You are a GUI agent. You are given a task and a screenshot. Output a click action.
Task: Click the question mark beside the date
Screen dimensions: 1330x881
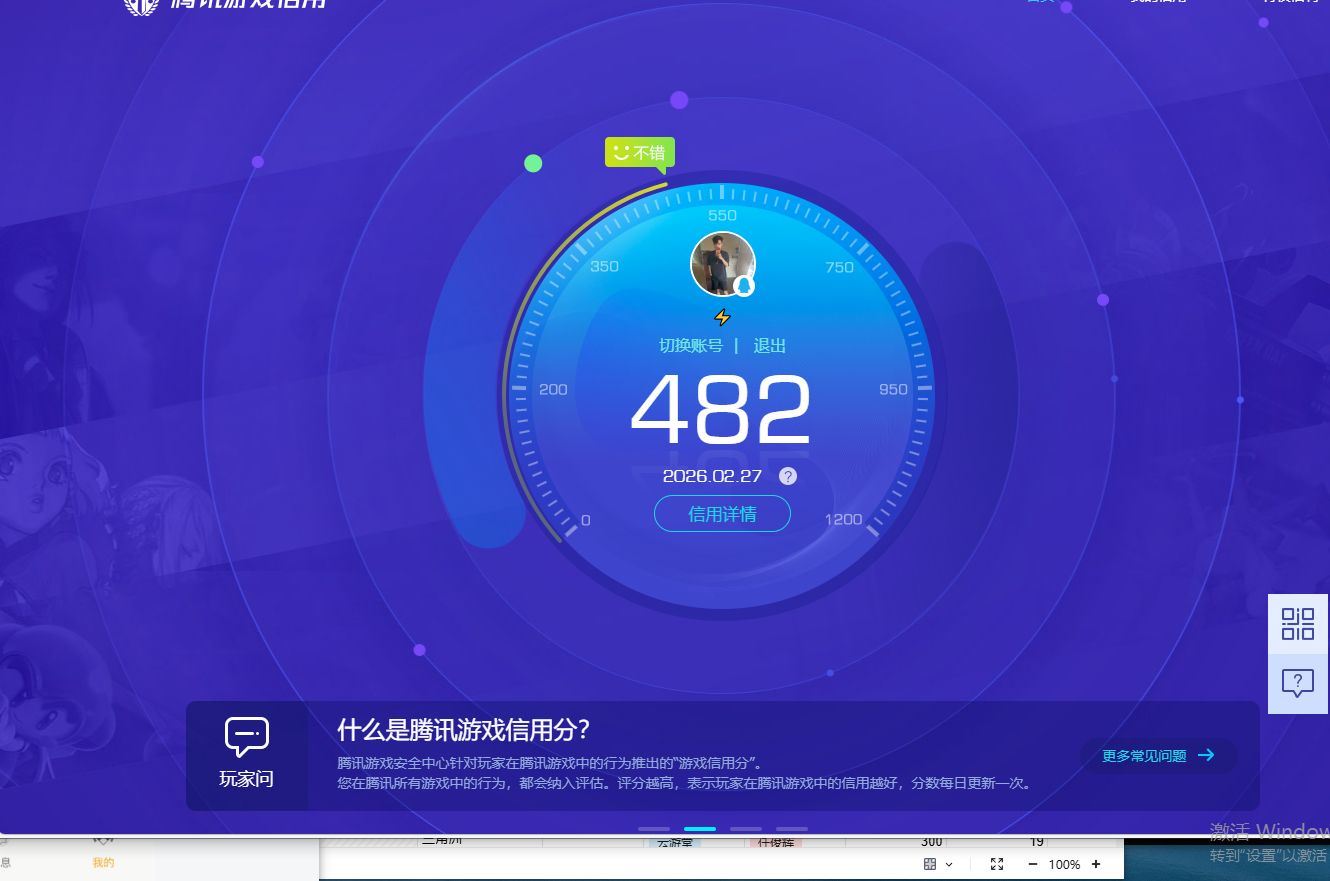(788, 476)
